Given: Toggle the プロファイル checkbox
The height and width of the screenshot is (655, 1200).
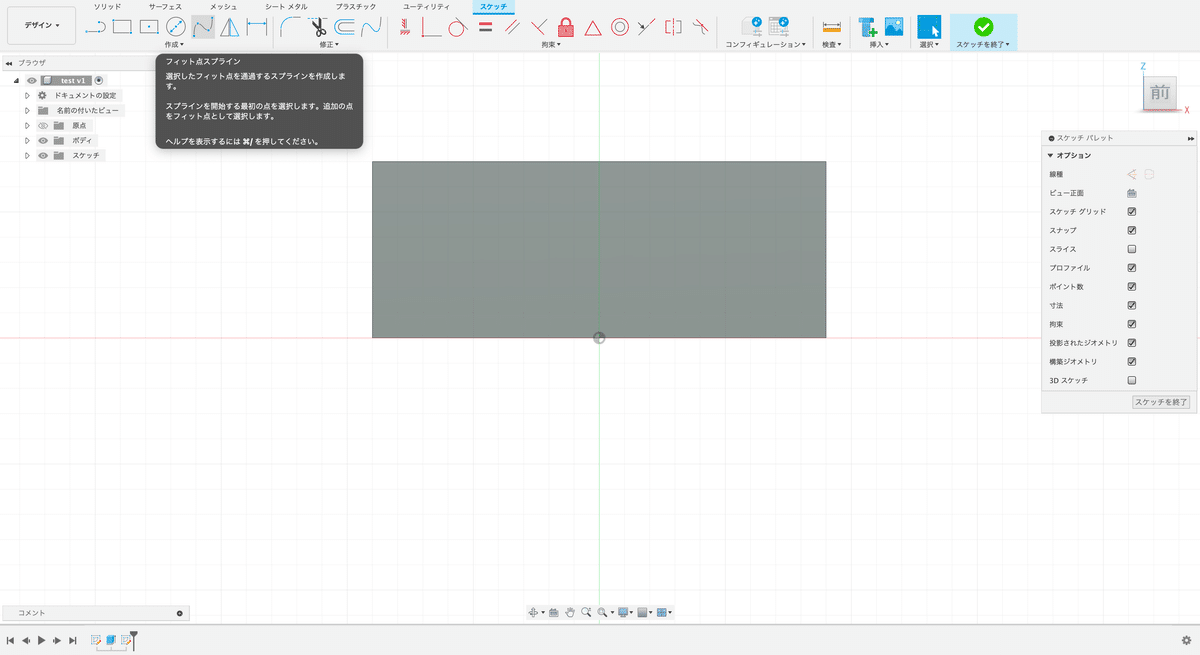Looking at the screenshot, I should (1132, 268).
